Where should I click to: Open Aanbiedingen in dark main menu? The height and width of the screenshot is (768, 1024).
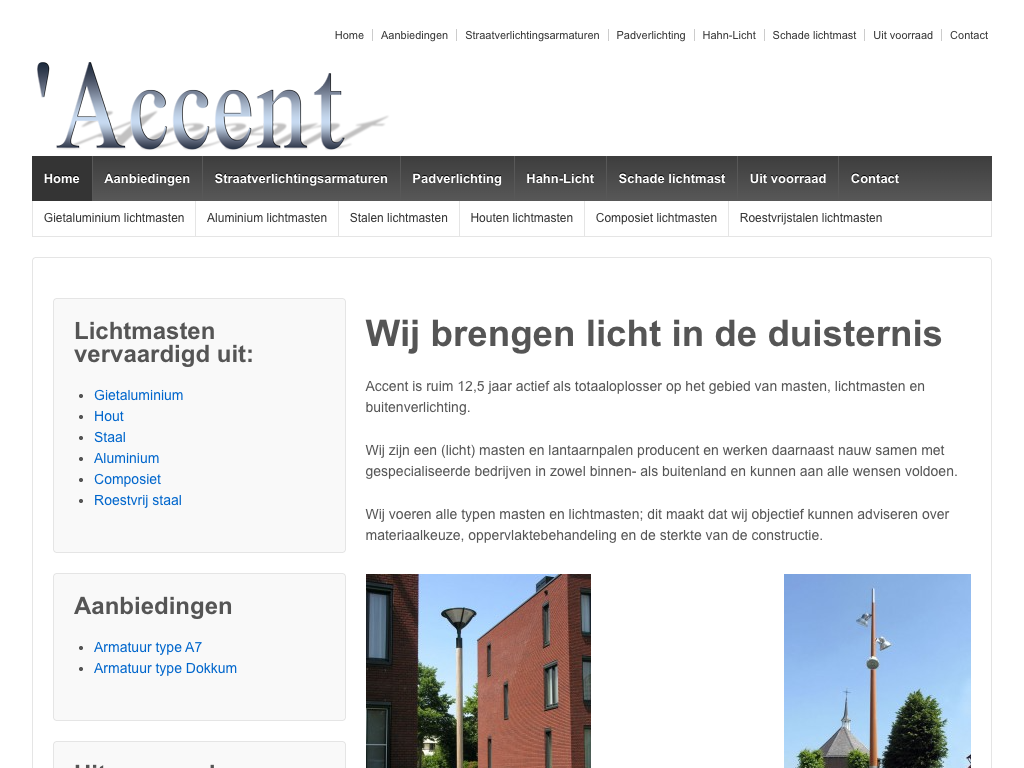click(147, 179)
